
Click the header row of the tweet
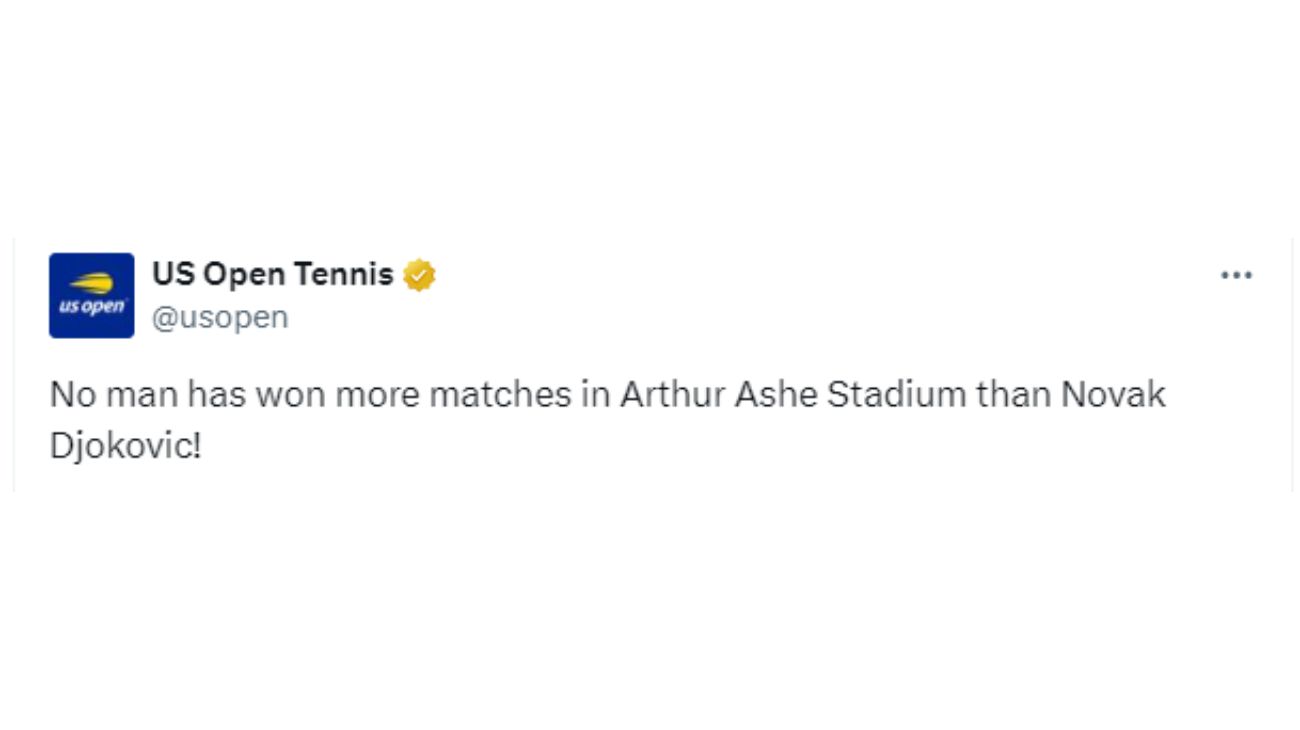pyautogui.click(x=650, y=295)
